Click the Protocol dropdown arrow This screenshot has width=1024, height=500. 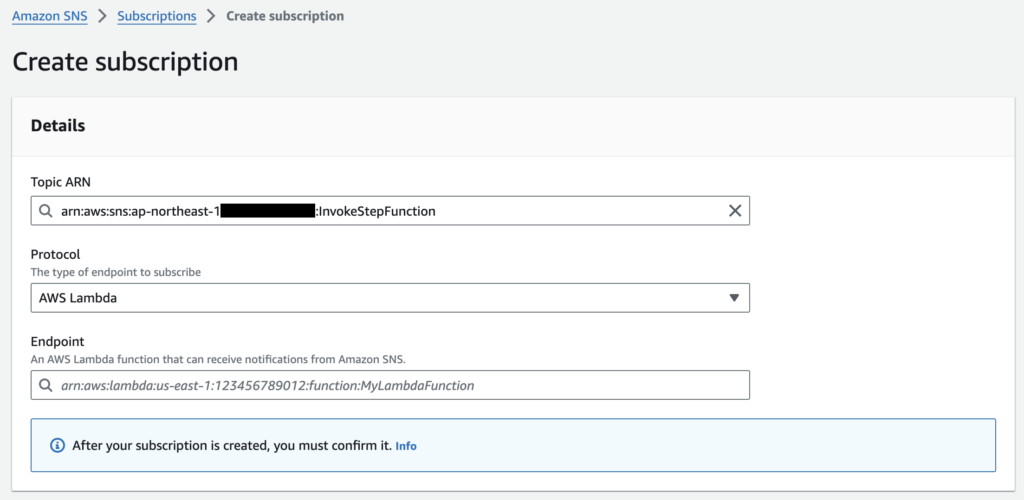(x=733, y=298)
